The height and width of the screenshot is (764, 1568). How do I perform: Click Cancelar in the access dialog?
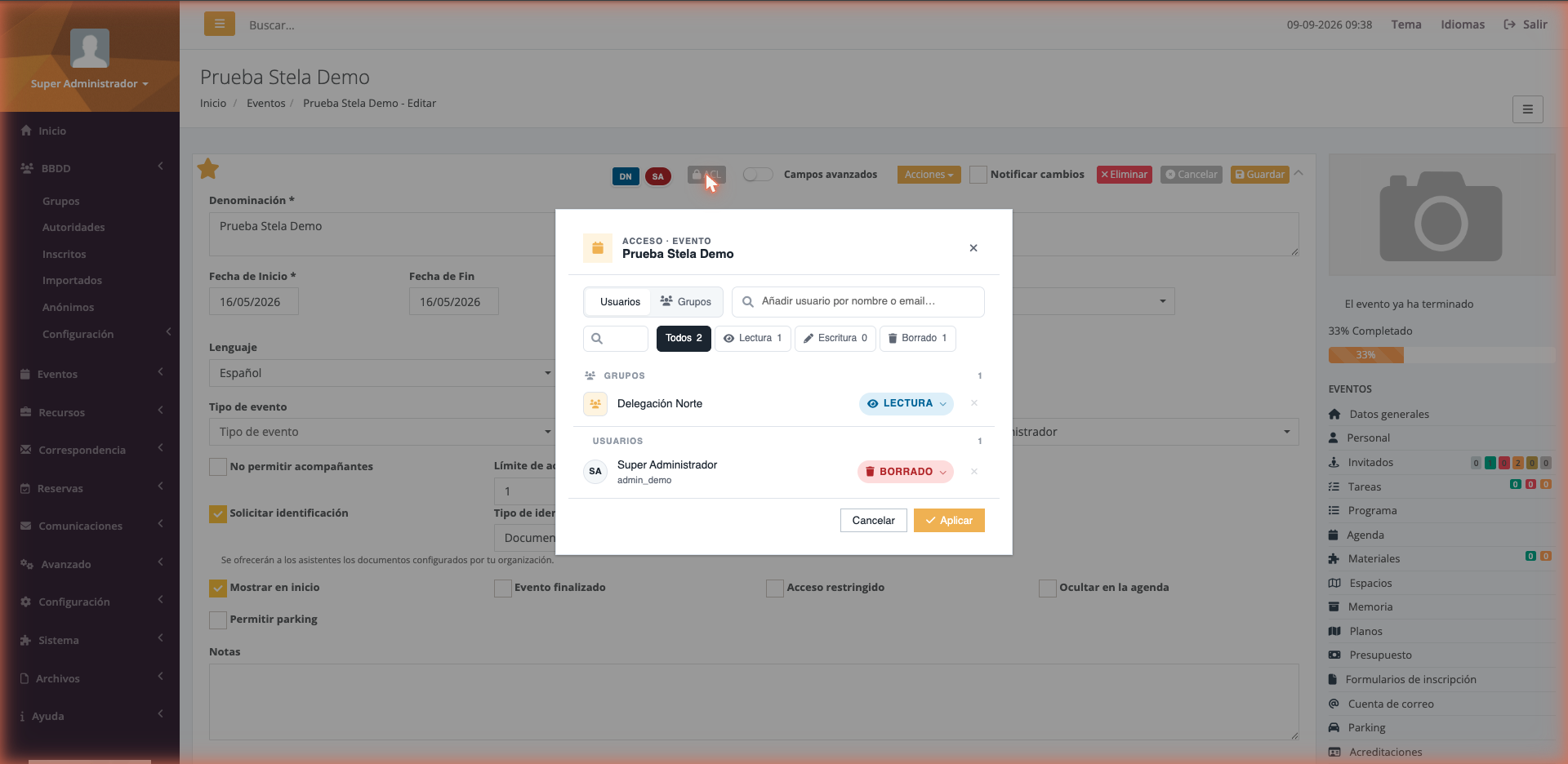[873, 521]
